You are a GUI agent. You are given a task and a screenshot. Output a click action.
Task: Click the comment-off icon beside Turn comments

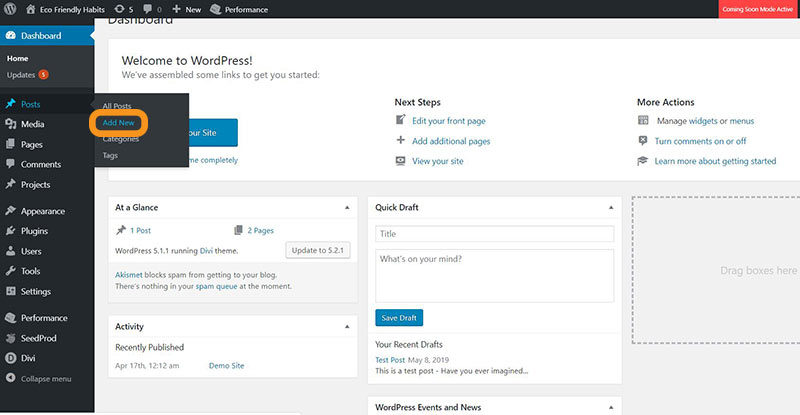(x=643, y=140)
